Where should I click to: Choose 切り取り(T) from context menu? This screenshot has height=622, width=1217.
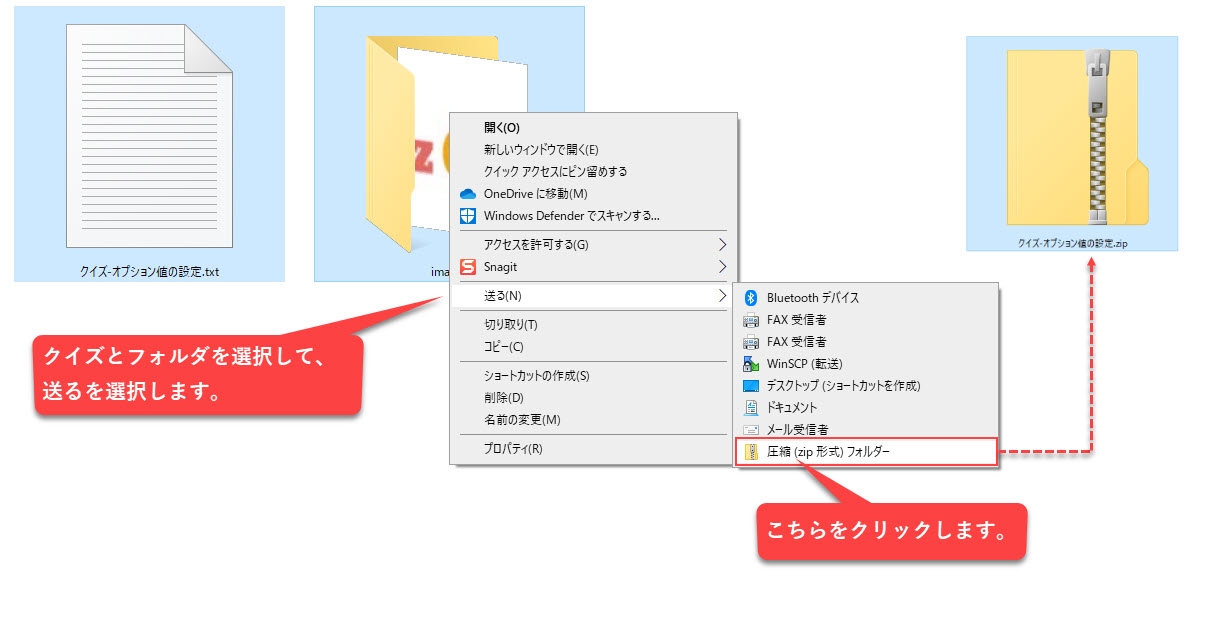(594, 324)
